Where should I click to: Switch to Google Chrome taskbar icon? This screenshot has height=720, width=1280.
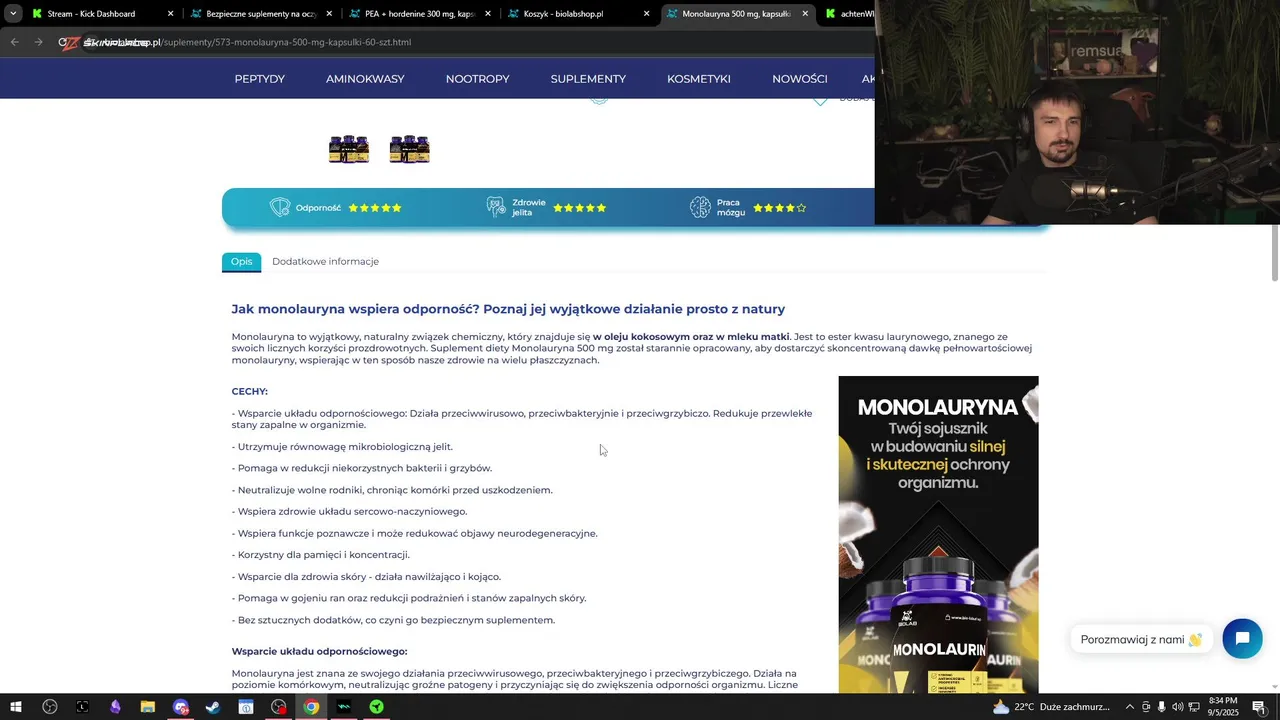(311, 707)
